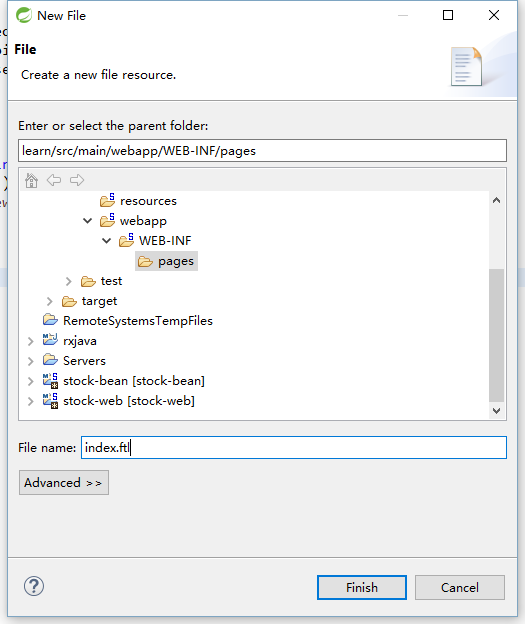Expand the test folder node
Screen dimensions: 525x624
pyautogui.click(x=68, y=281)
